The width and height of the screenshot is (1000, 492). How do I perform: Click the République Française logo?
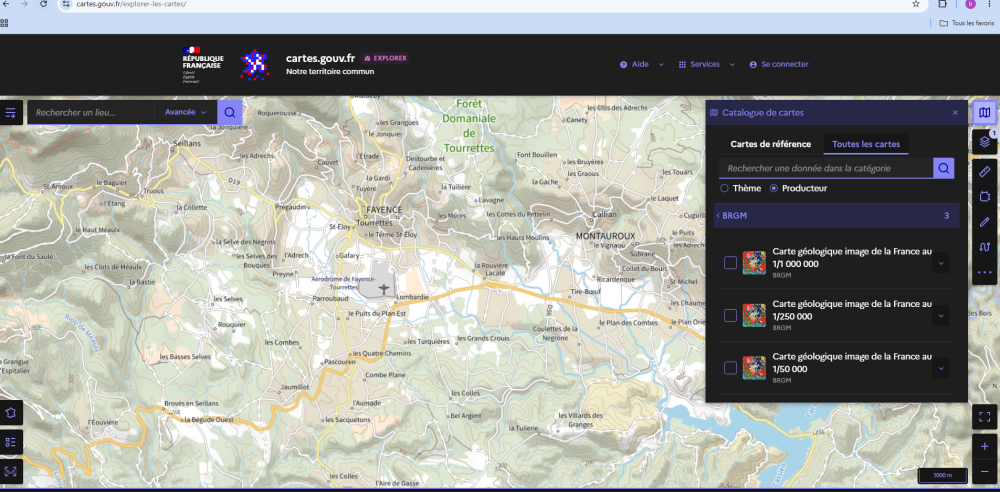point(202,64)
